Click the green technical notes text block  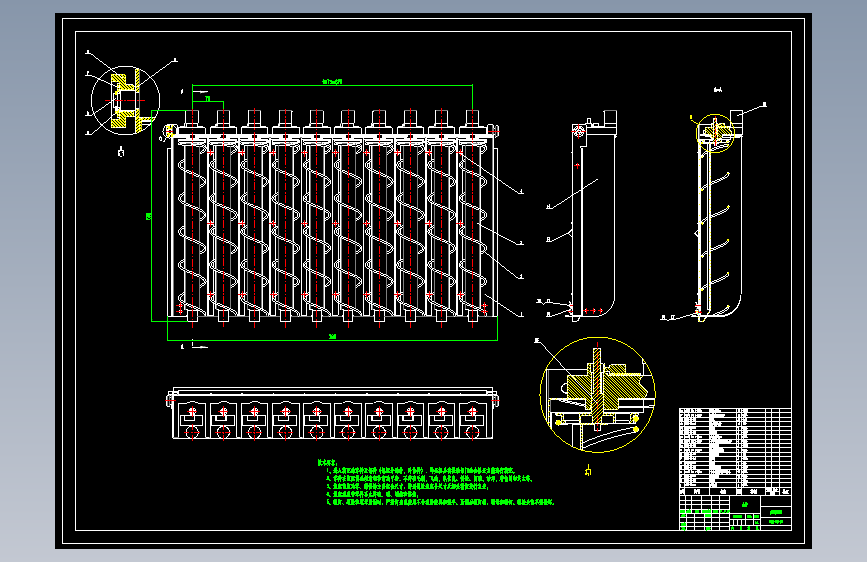436,482
